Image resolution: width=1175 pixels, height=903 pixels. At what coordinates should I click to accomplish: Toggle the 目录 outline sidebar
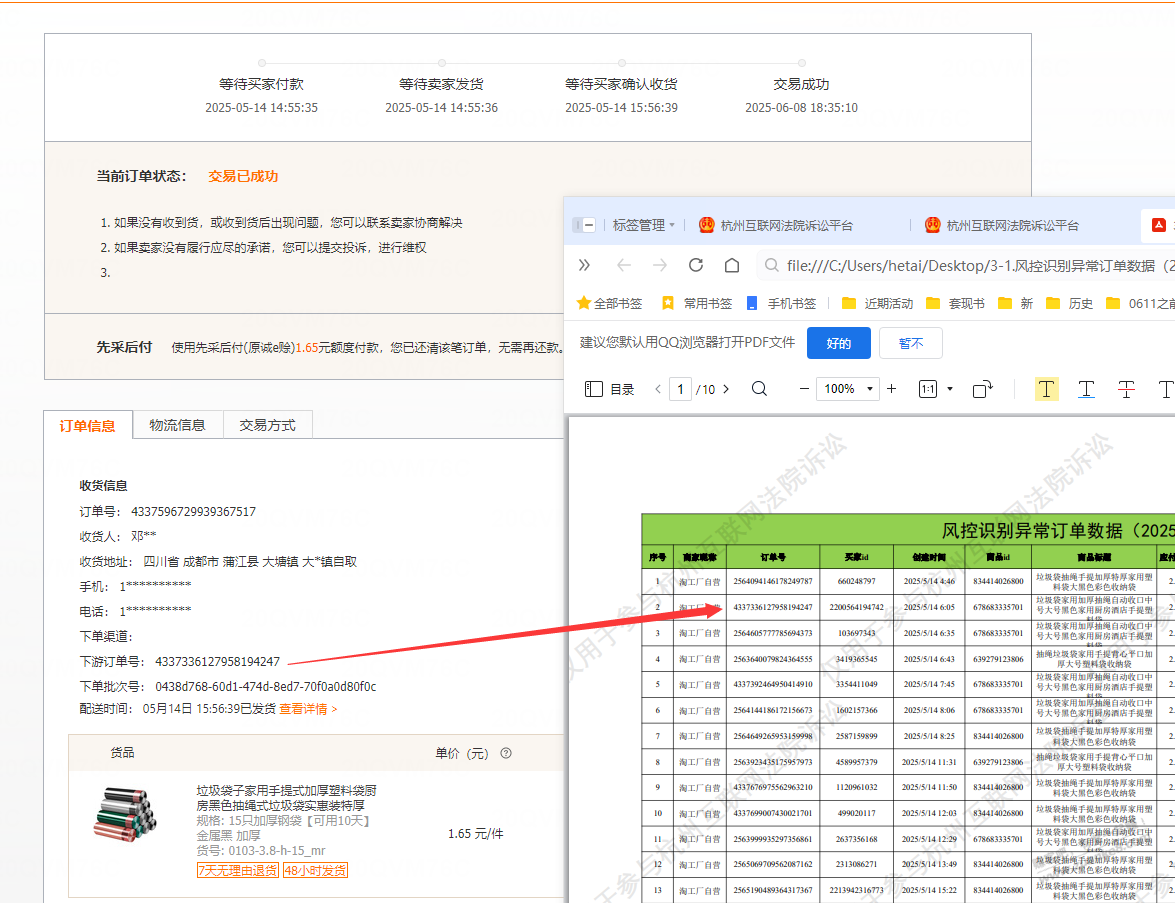coord(609,389)
